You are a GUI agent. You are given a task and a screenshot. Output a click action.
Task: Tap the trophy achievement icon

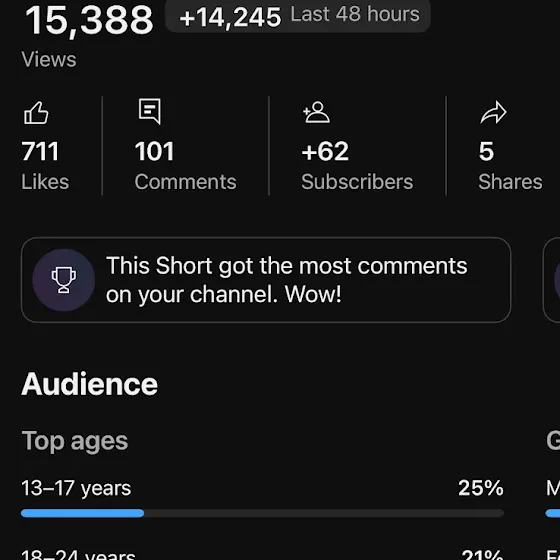point(64,280)
